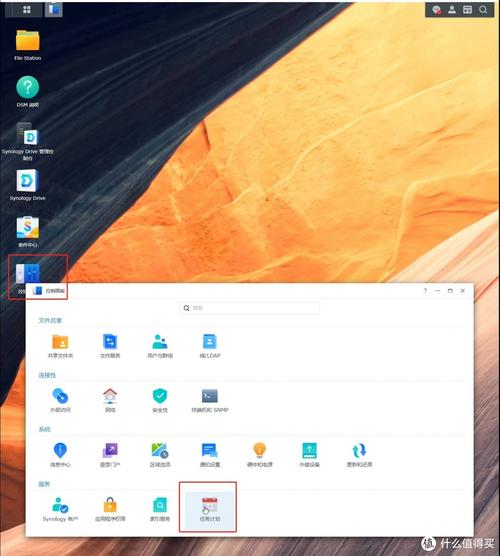Open Network settings with house icon
The width and height of the screenshot is (500, 556).
point(110,400)
